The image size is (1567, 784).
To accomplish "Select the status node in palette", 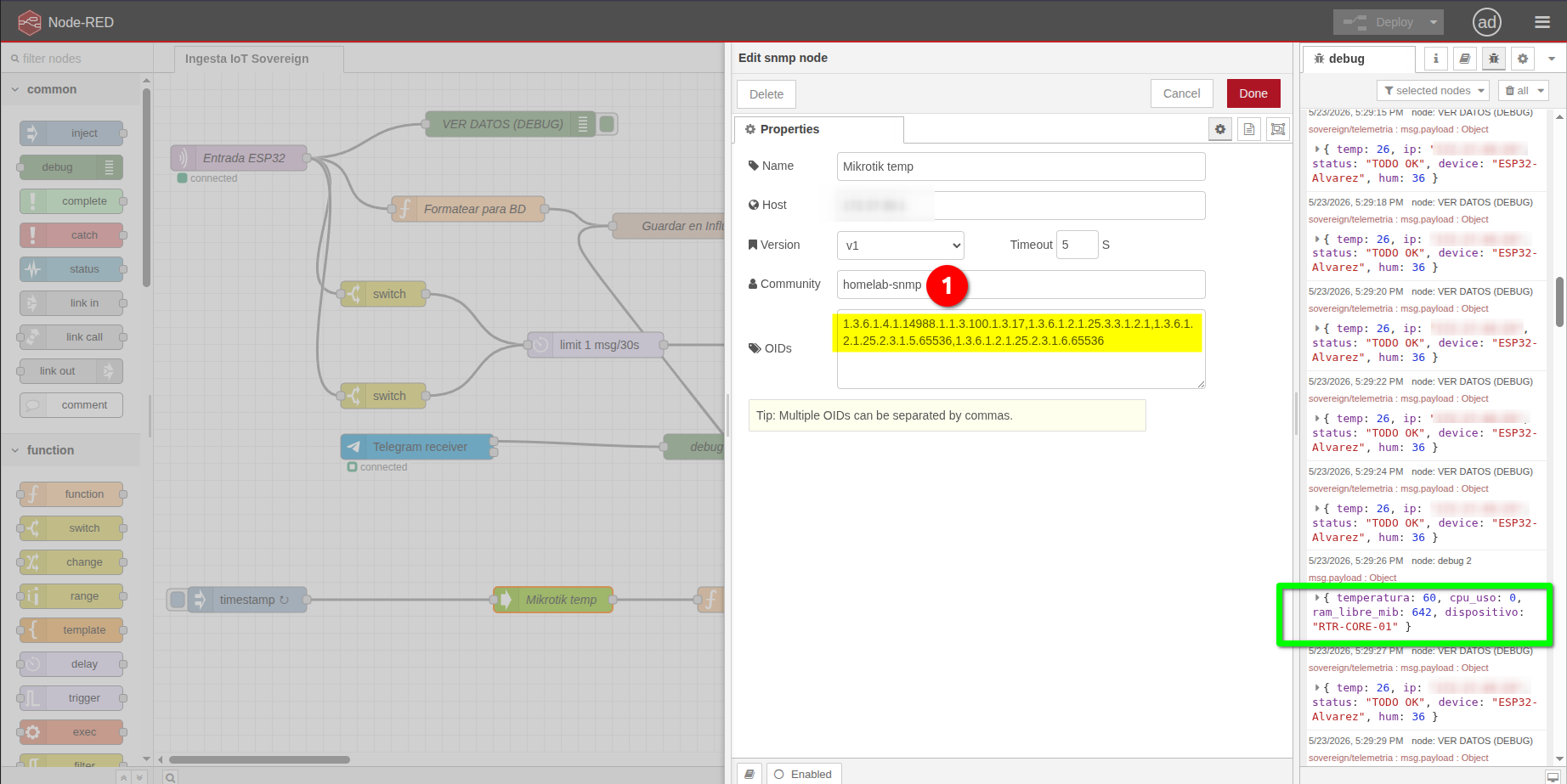I will 71,269.
